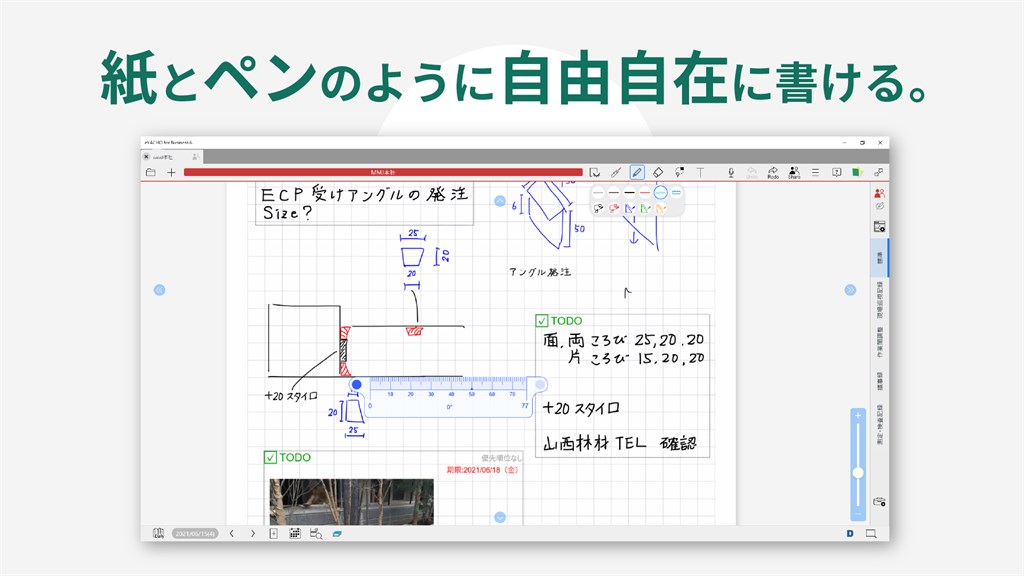1024x576 pixels.
Task: Click the 2021/05/15 date pill
Action: pos(195,534)
